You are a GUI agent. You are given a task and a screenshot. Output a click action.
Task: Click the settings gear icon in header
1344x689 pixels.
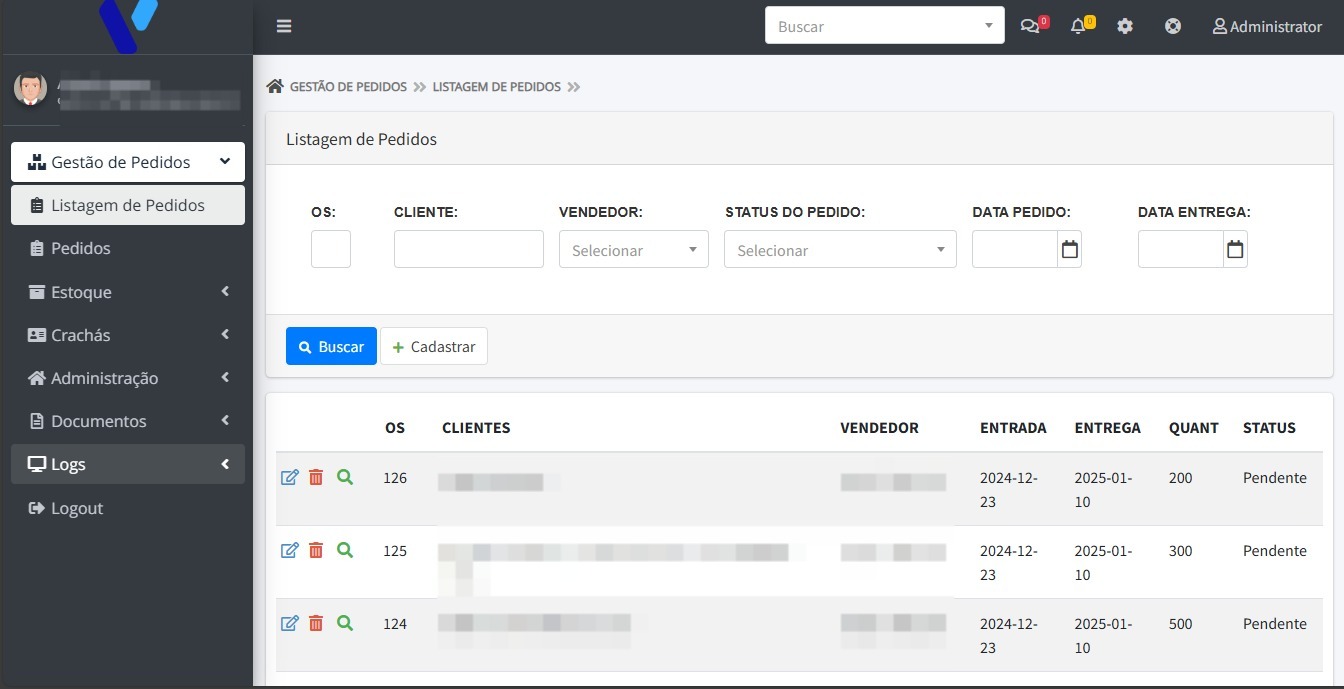pyautogui.click(x=1125, y=27)
